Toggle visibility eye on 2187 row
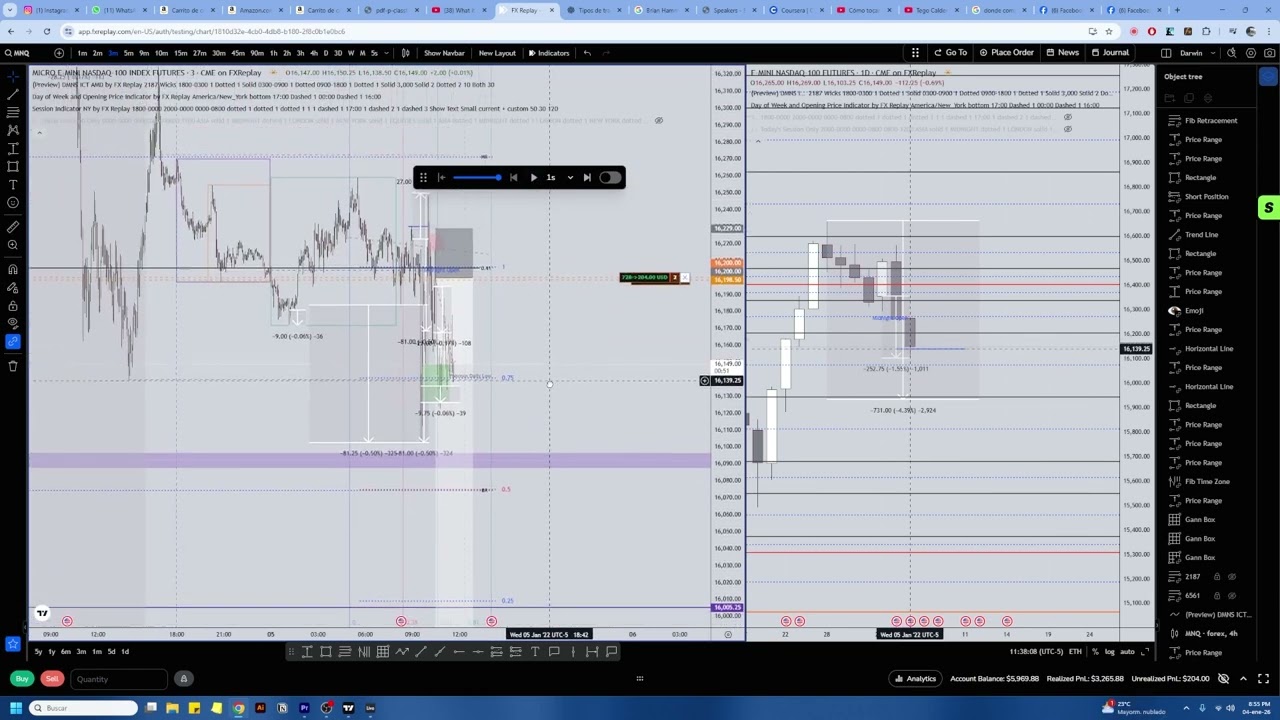This screenshot has width=1280, height=720. coord(1232,577)
